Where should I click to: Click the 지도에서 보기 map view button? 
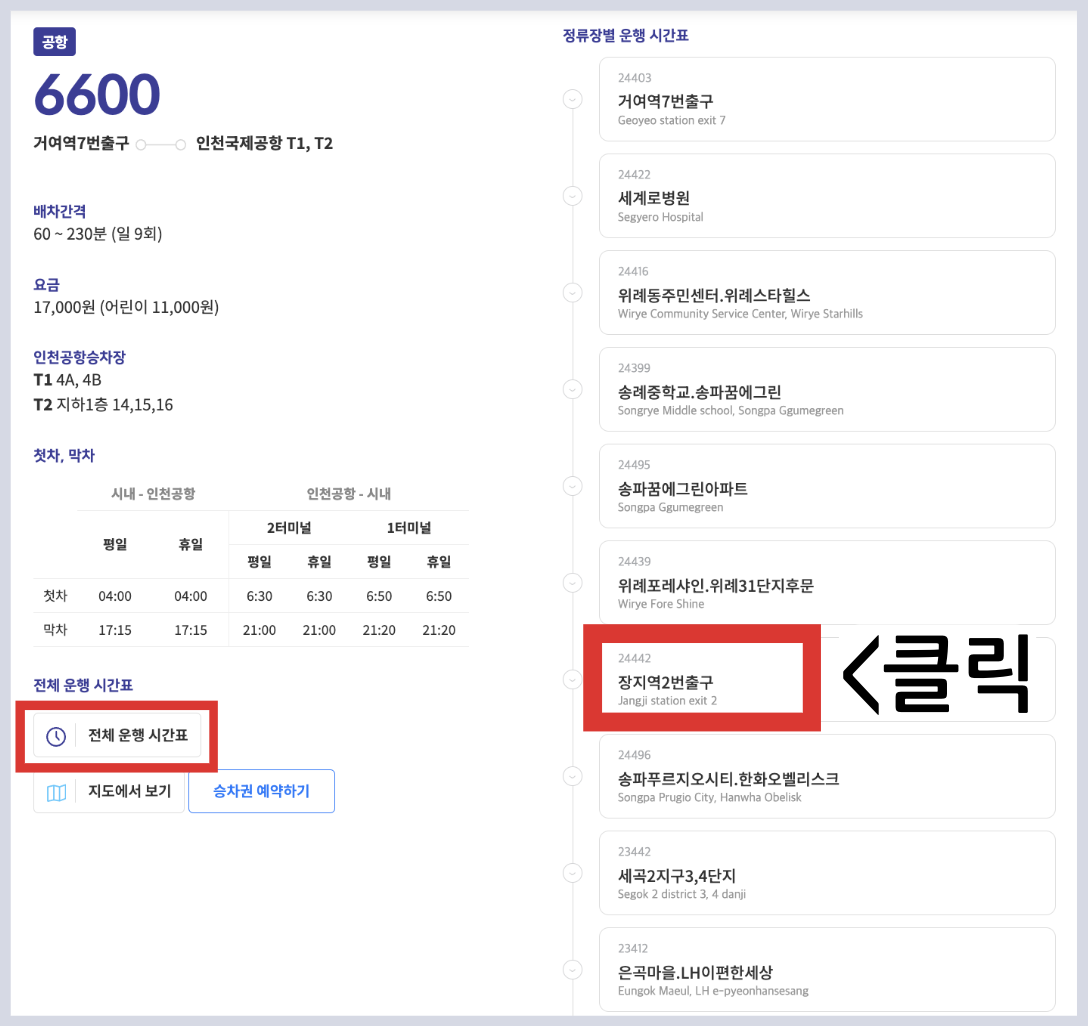tap(109, 790)
